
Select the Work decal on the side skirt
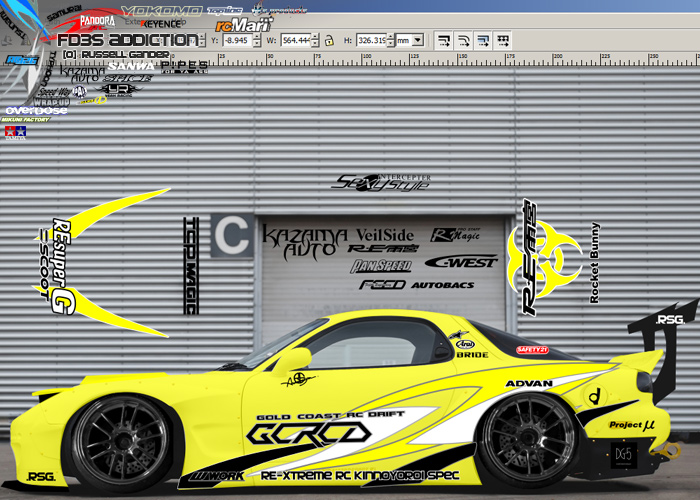point(217,476)
